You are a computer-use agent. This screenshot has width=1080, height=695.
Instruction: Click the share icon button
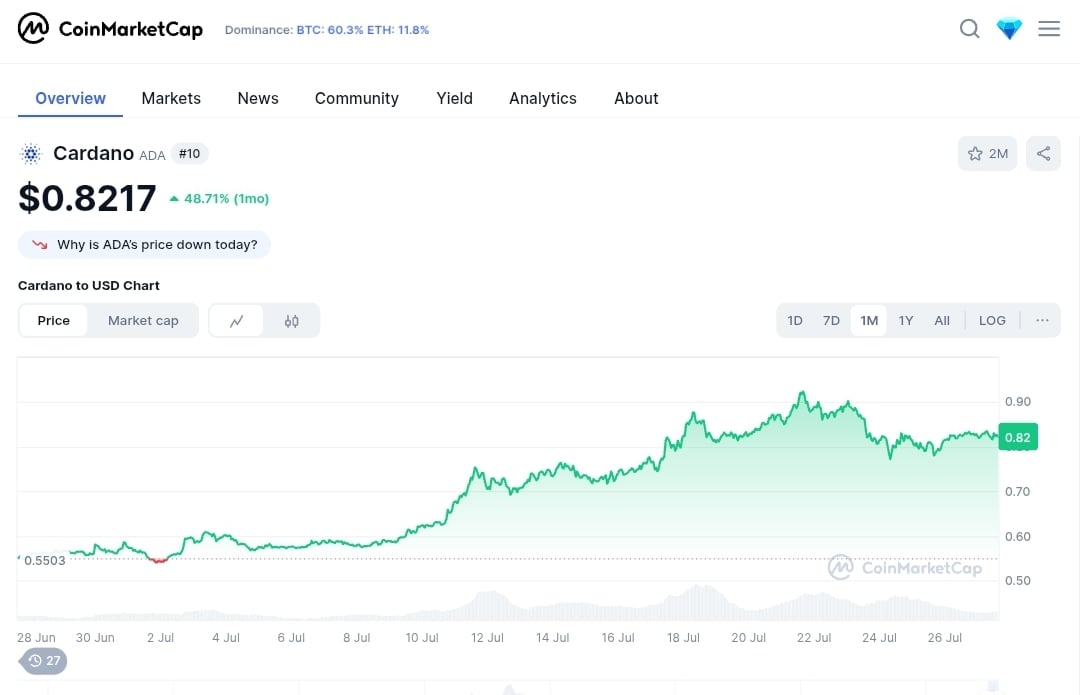pyautogui.click(x=1043, y=154)
